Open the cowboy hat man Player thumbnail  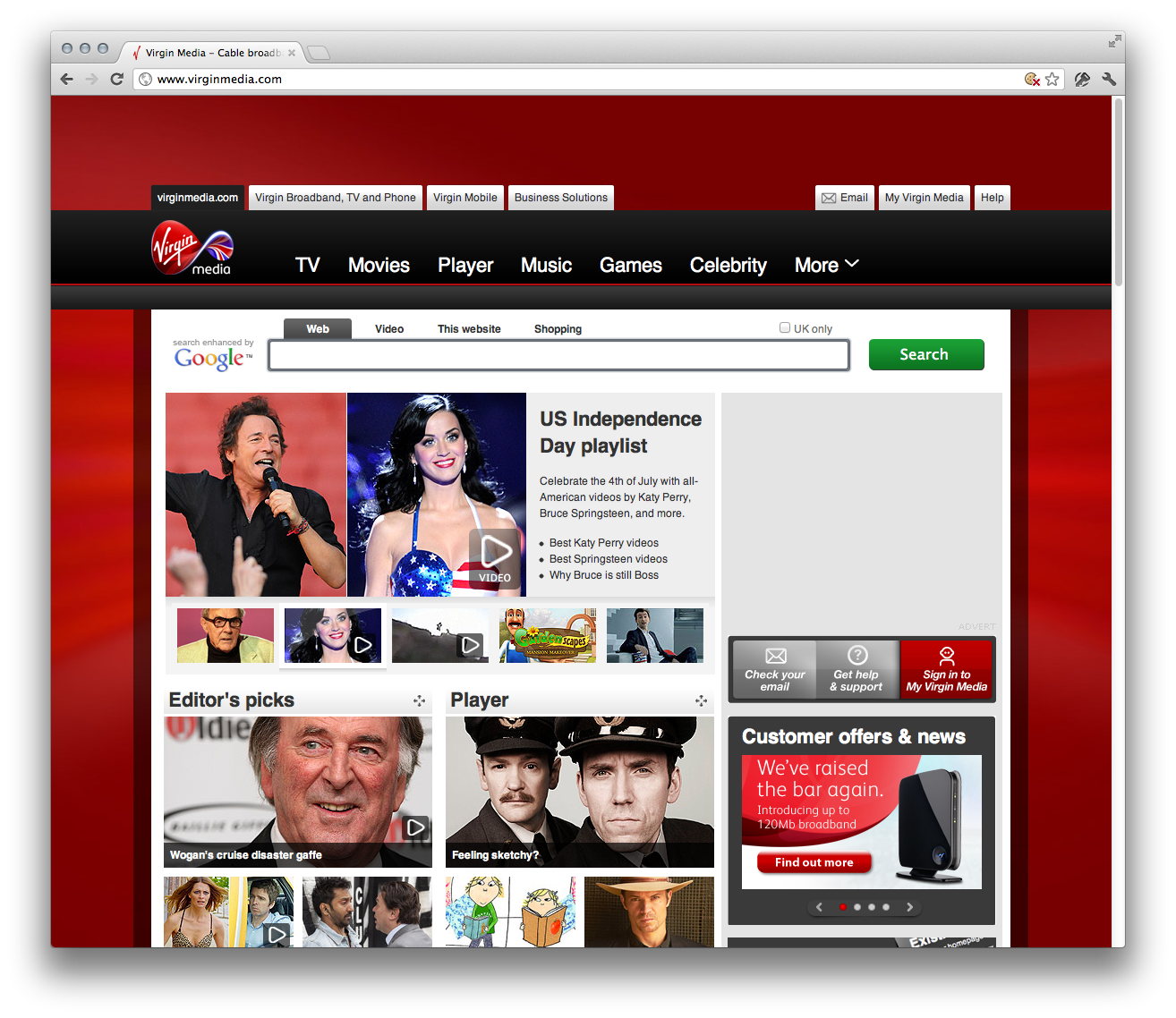tap(649, 912)
